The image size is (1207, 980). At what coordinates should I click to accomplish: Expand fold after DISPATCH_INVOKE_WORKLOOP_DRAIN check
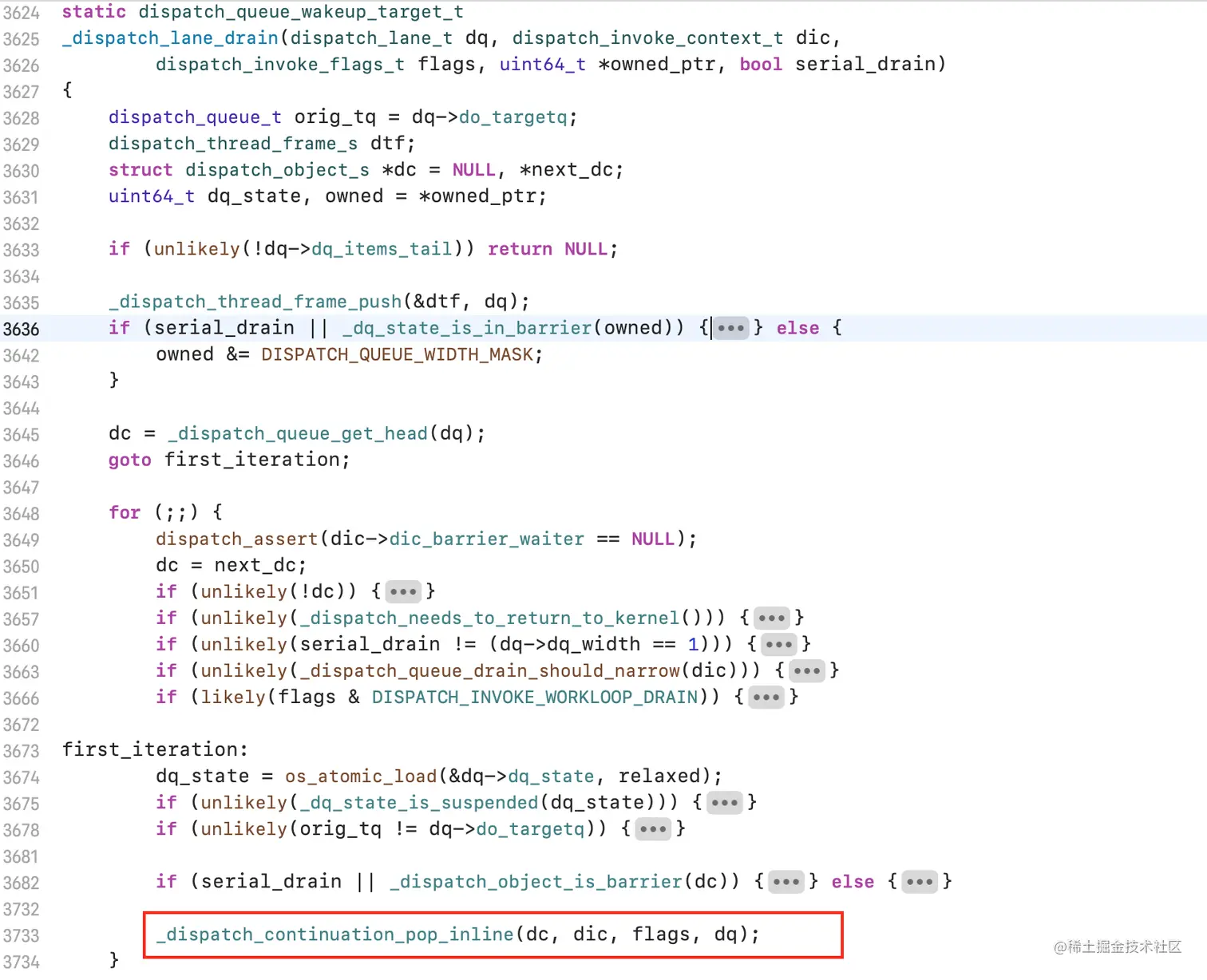coord(766,697)
